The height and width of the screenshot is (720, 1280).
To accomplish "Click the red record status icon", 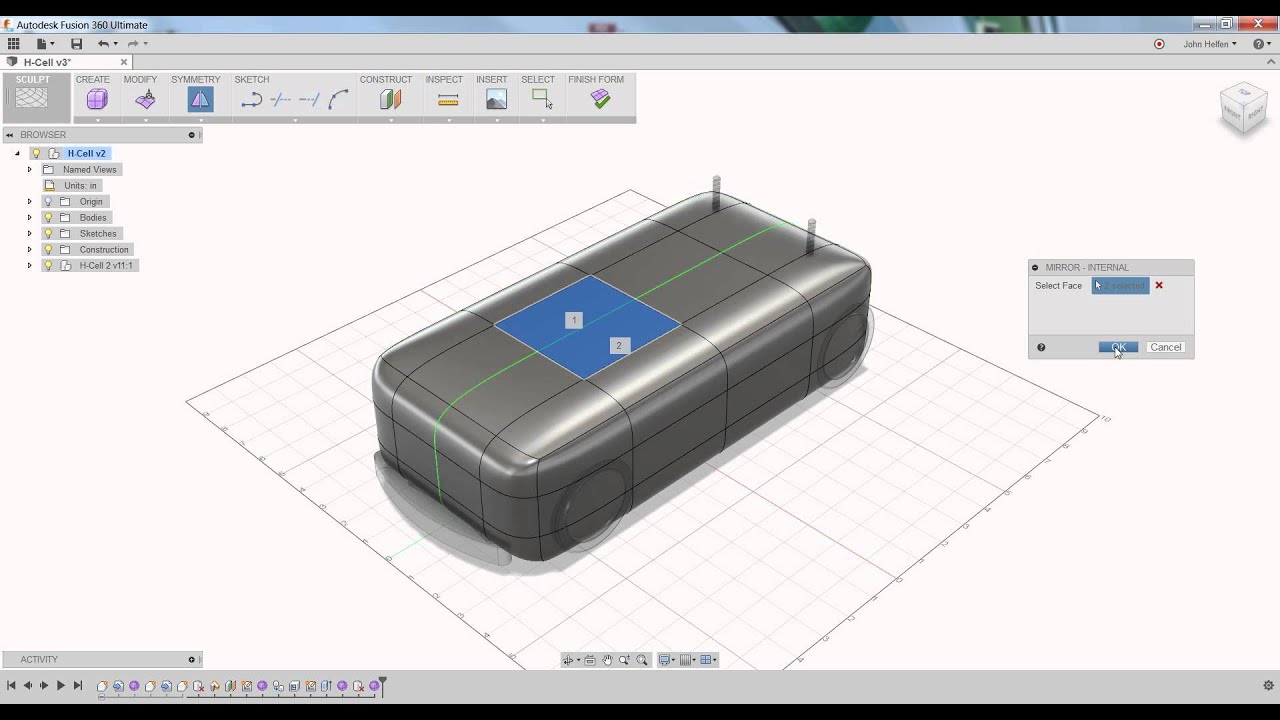I will pos(1159,44).
